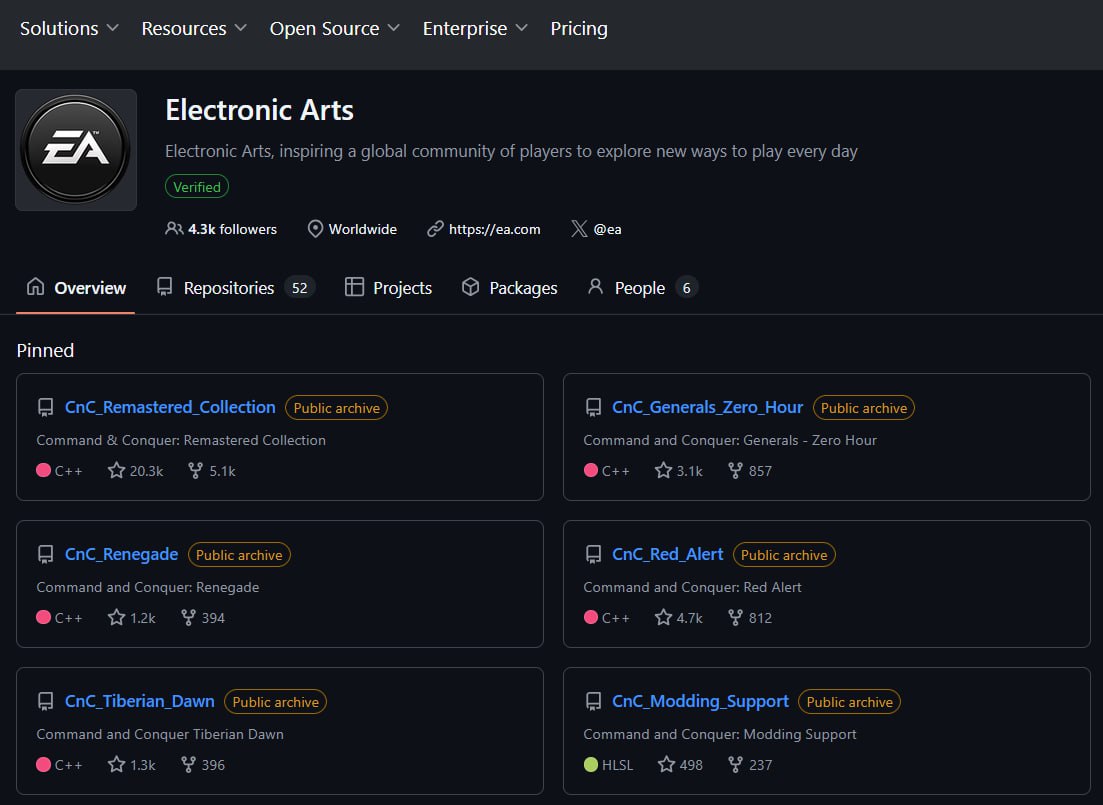Click the EA logo avatar
The width and height of the screenshot is (1103, 805).
coord(76,149)
